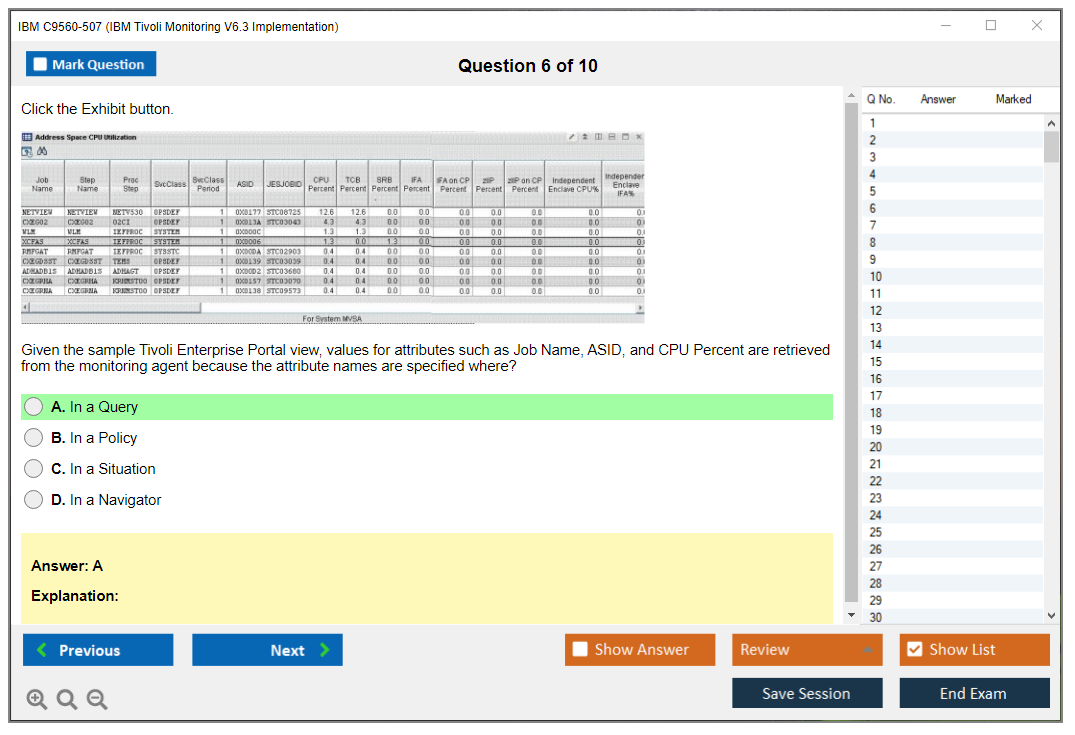This screenshot has width=1075, height=735.
Task: Choose option B: In a Policy
Action: (x=34, y=438)
